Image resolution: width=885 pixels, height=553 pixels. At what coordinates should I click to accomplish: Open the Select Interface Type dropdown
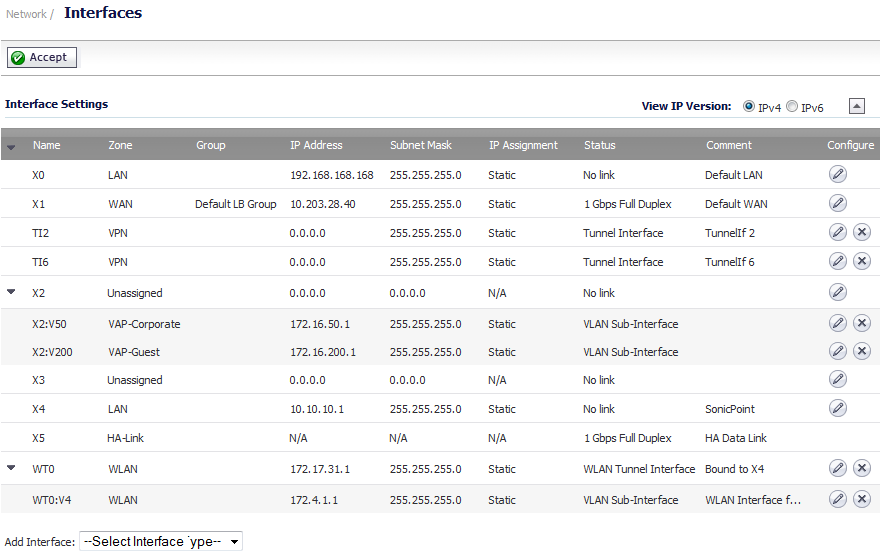[161, 542]
